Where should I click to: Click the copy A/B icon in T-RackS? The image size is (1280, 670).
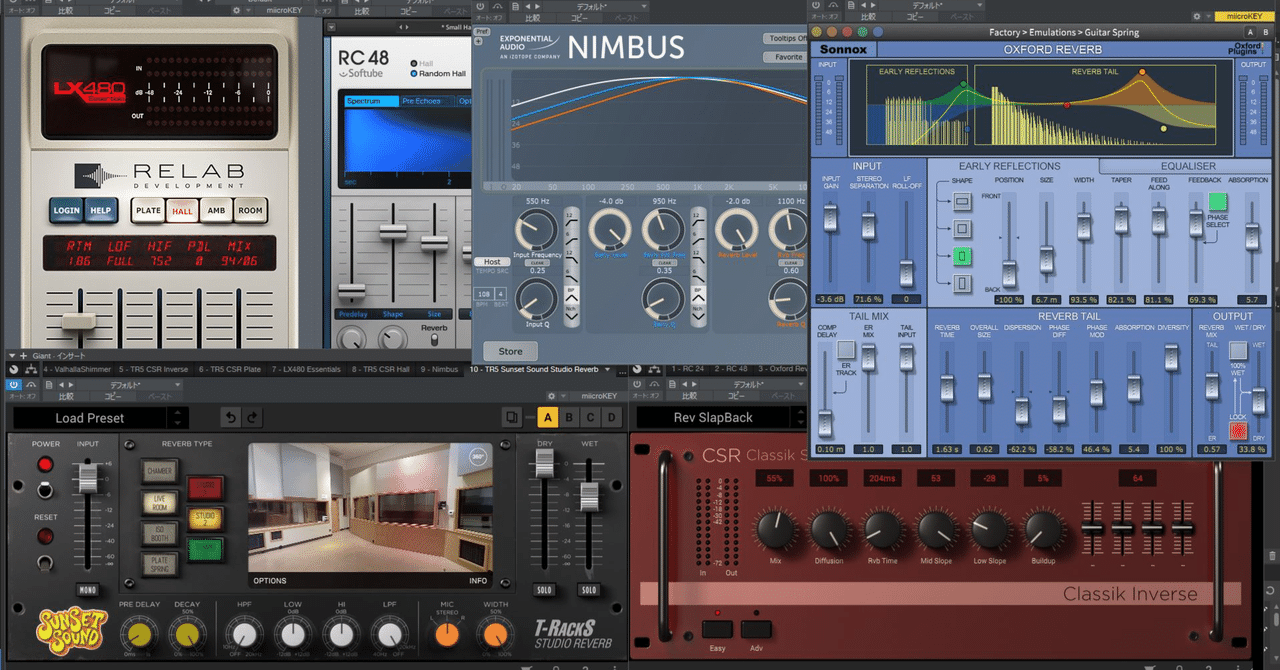(x=512, y=418)
